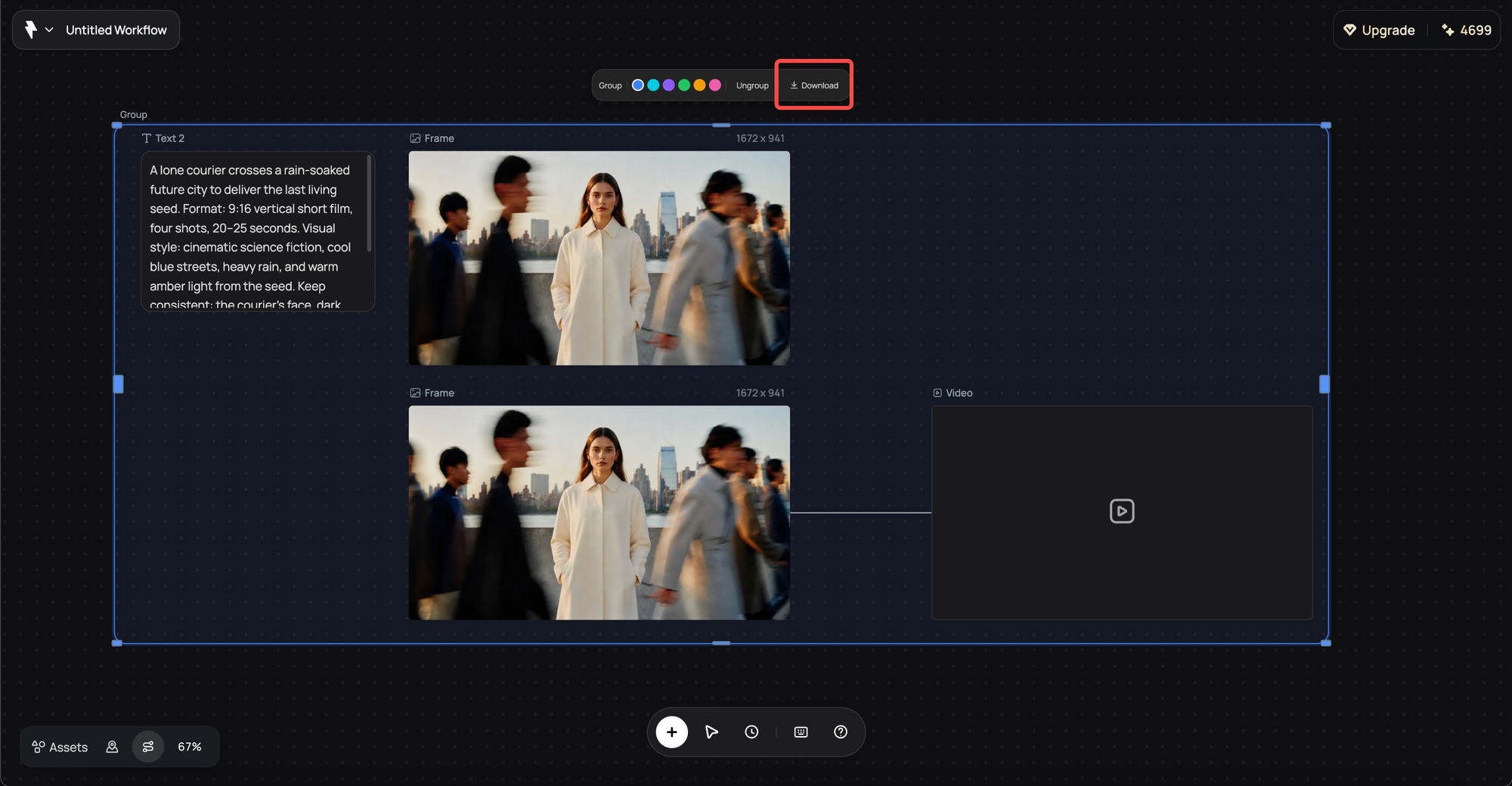Screen dimensions: 1512x786
Task: Select the bottom Frame image thumbnail
Action: tap(600, 513)
